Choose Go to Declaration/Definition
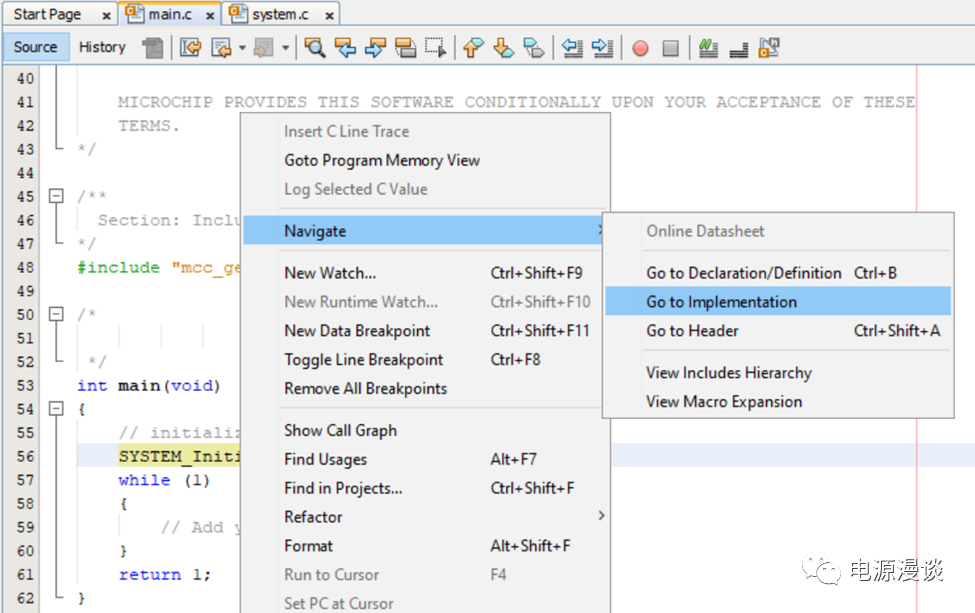This screenshot has width=975, height=613. coord(743,273)
